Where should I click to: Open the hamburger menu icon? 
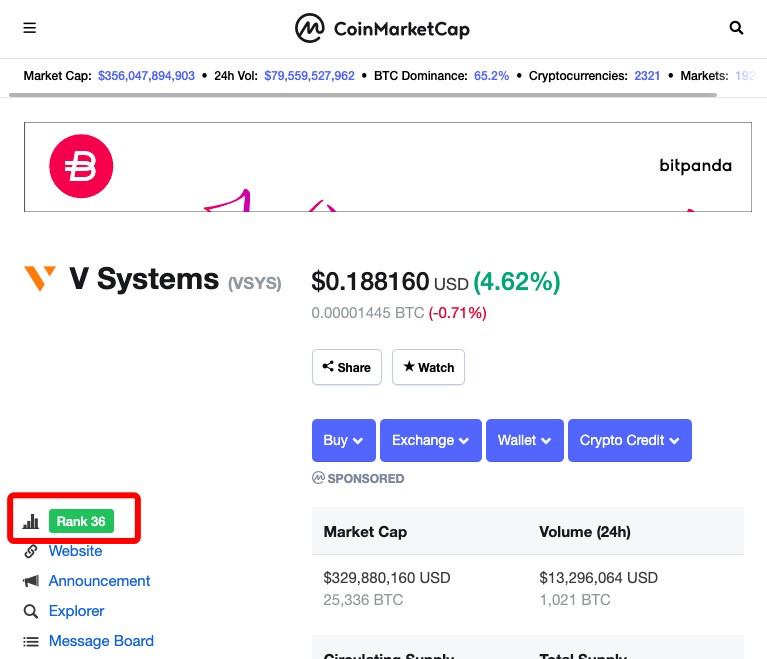point(30,28)
